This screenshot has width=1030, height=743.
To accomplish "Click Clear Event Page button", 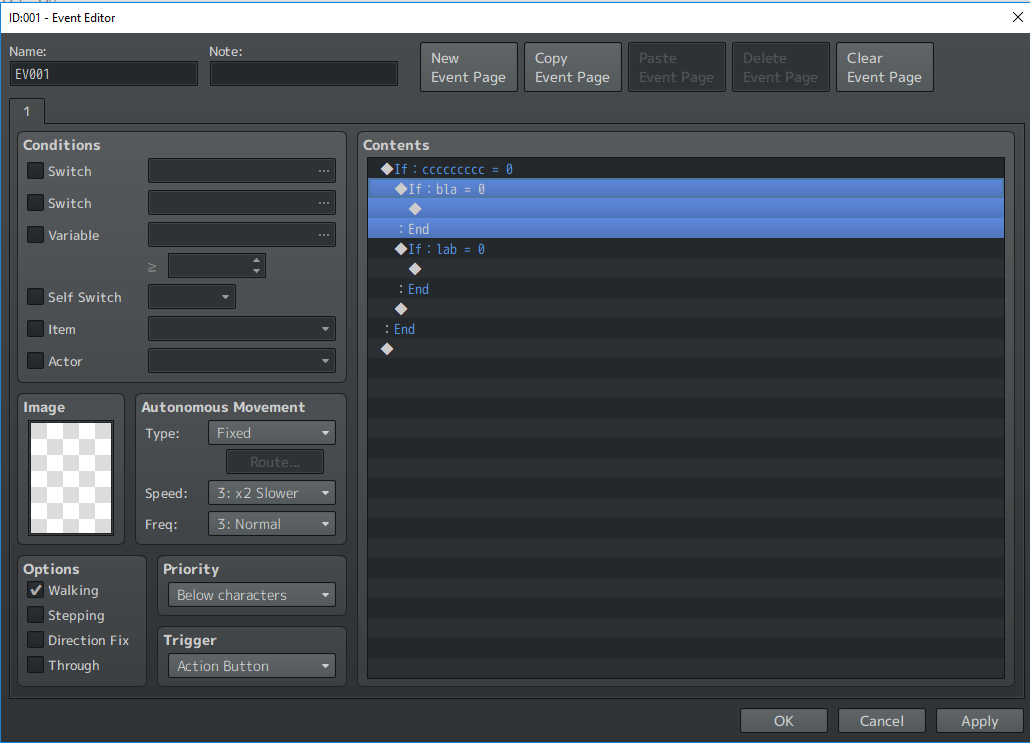I will click(x=885, y=68).
